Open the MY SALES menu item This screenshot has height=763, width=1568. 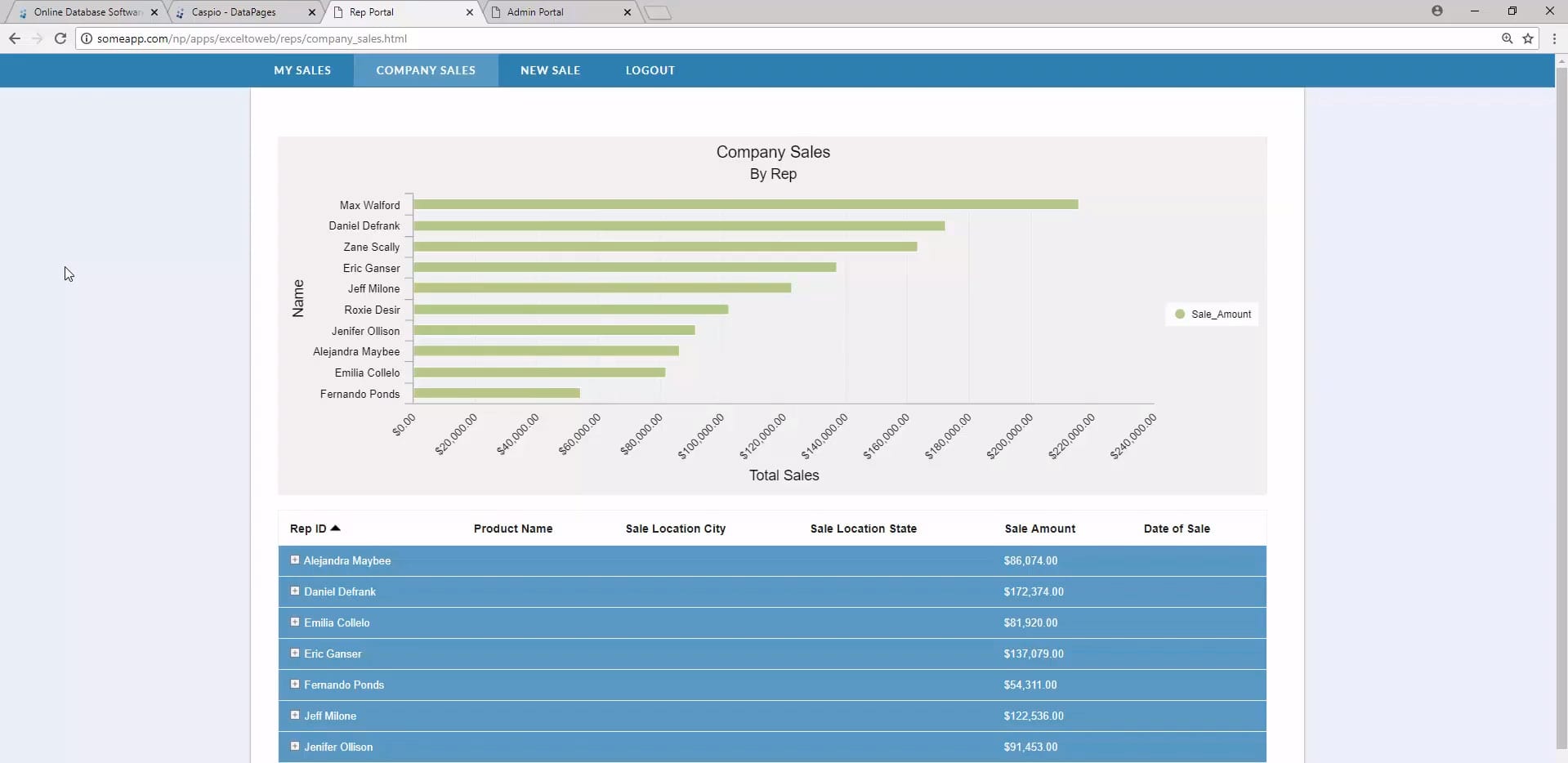(x=302, y=70)
